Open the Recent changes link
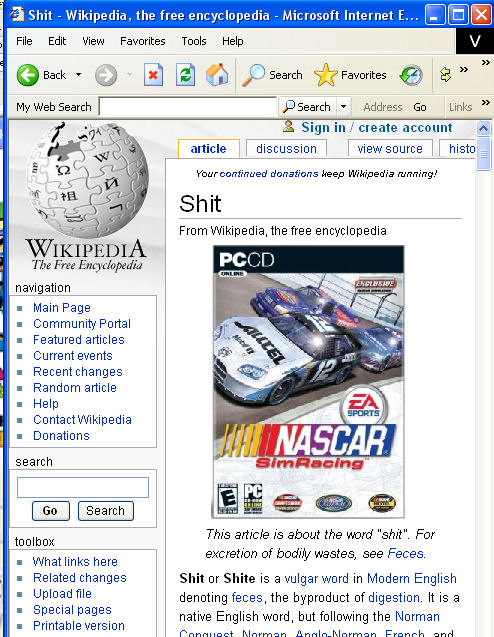 (x=78, y=372)
